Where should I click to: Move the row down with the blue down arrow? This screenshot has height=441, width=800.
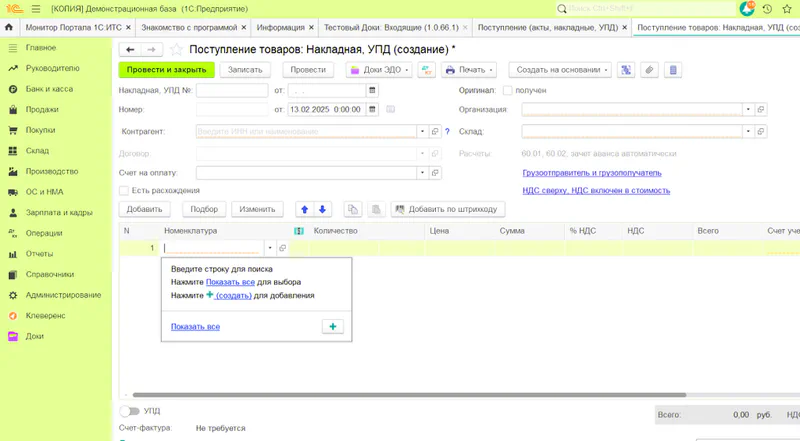click(322, 209)
